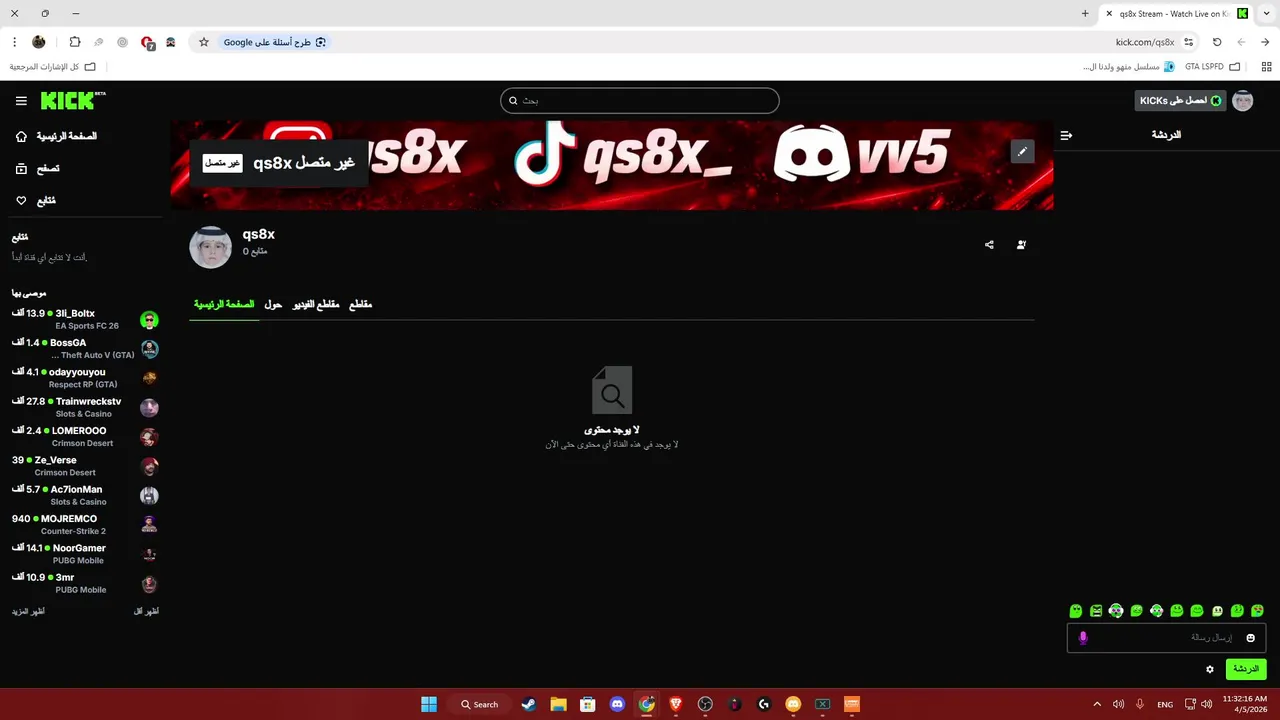The image size is (1280, 720).
Task: Open recommended channel Ac7ionMan
Action: [85, 495]
